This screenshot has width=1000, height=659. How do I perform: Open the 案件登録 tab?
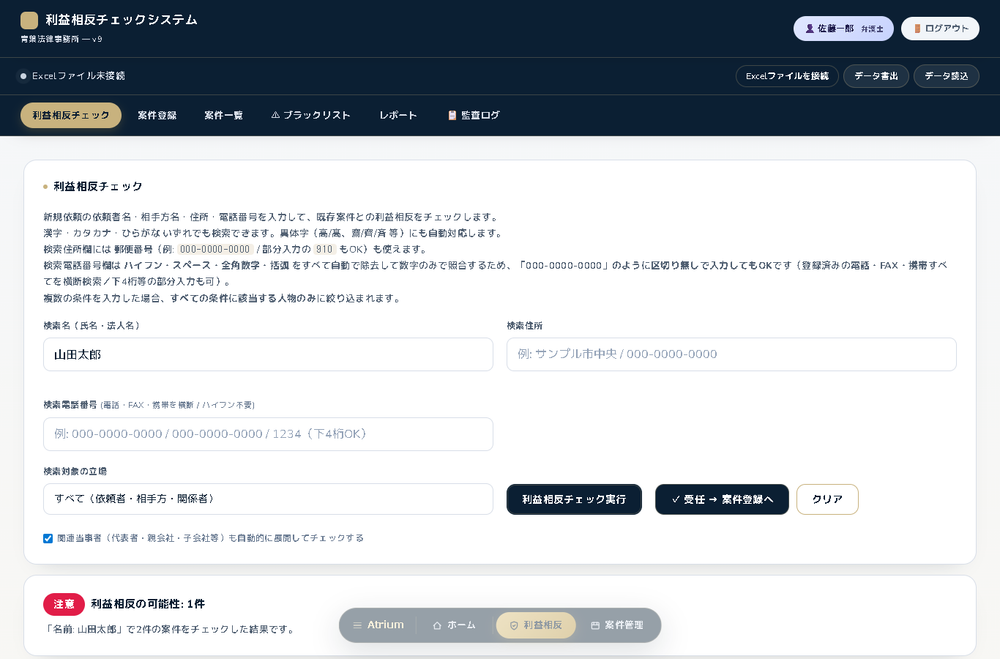coord(157,115)
